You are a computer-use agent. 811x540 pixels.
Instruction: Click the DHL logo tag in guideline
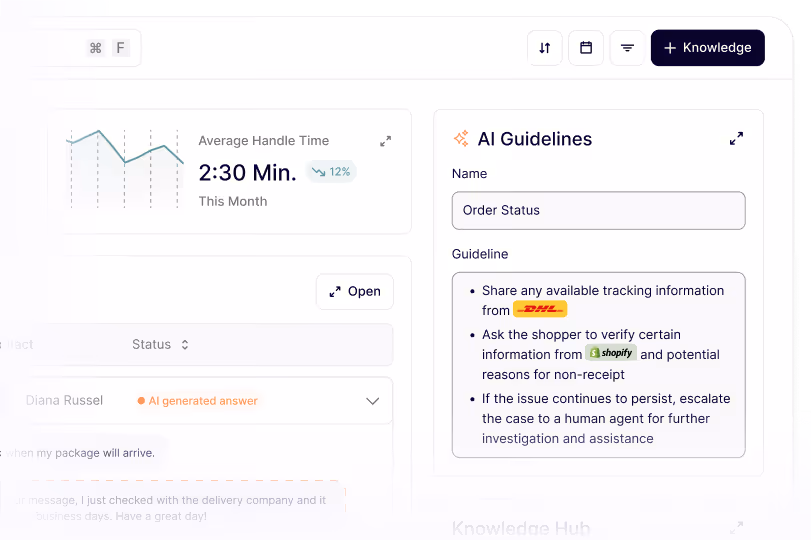(540, 309)
